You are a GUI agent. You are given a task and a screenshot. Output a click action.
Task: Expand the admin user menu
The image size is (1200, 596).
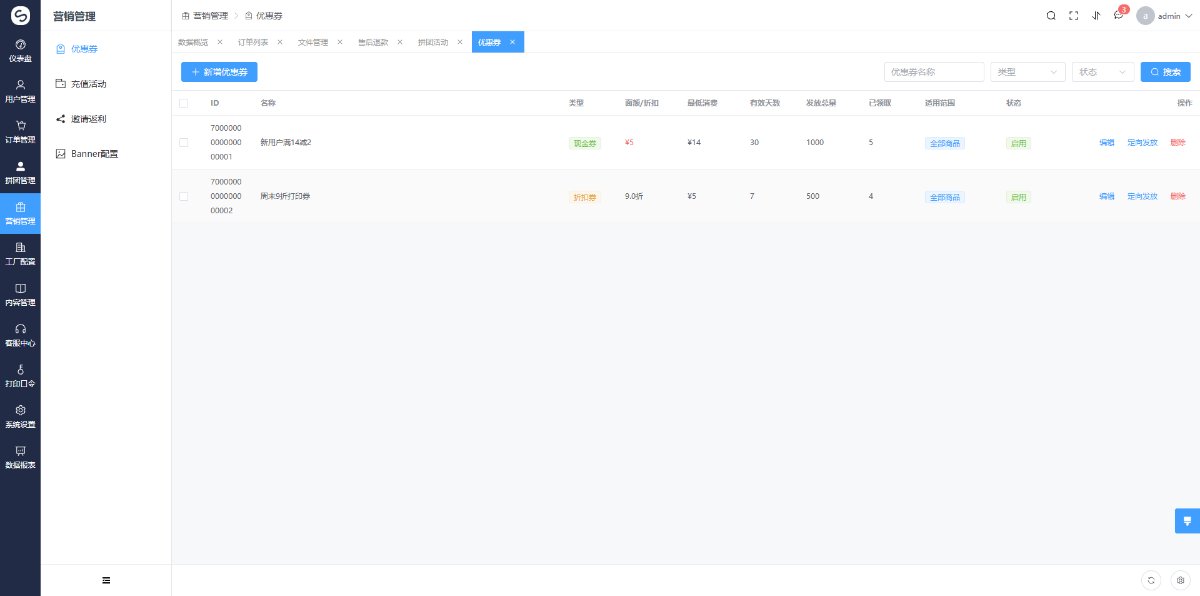click(x=1166, y=15)
